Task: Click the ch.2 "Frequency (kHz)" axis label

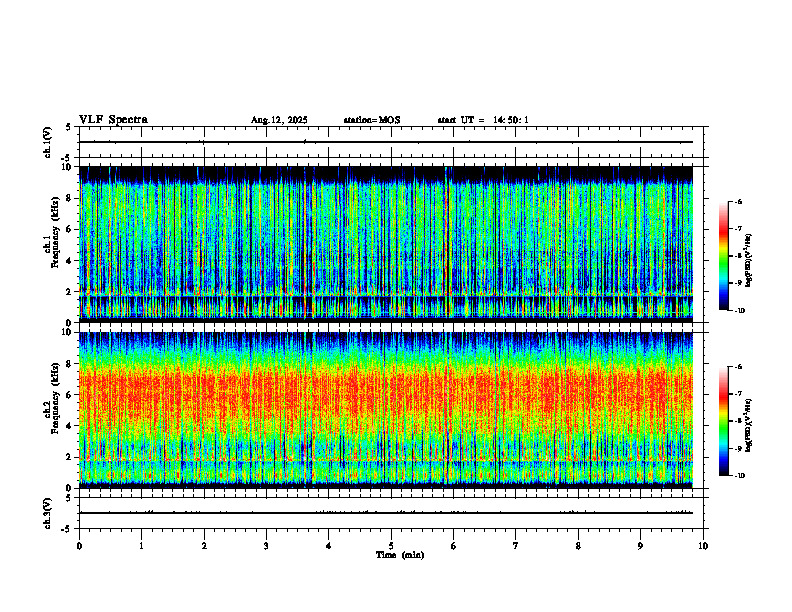Action: [54, 398]
